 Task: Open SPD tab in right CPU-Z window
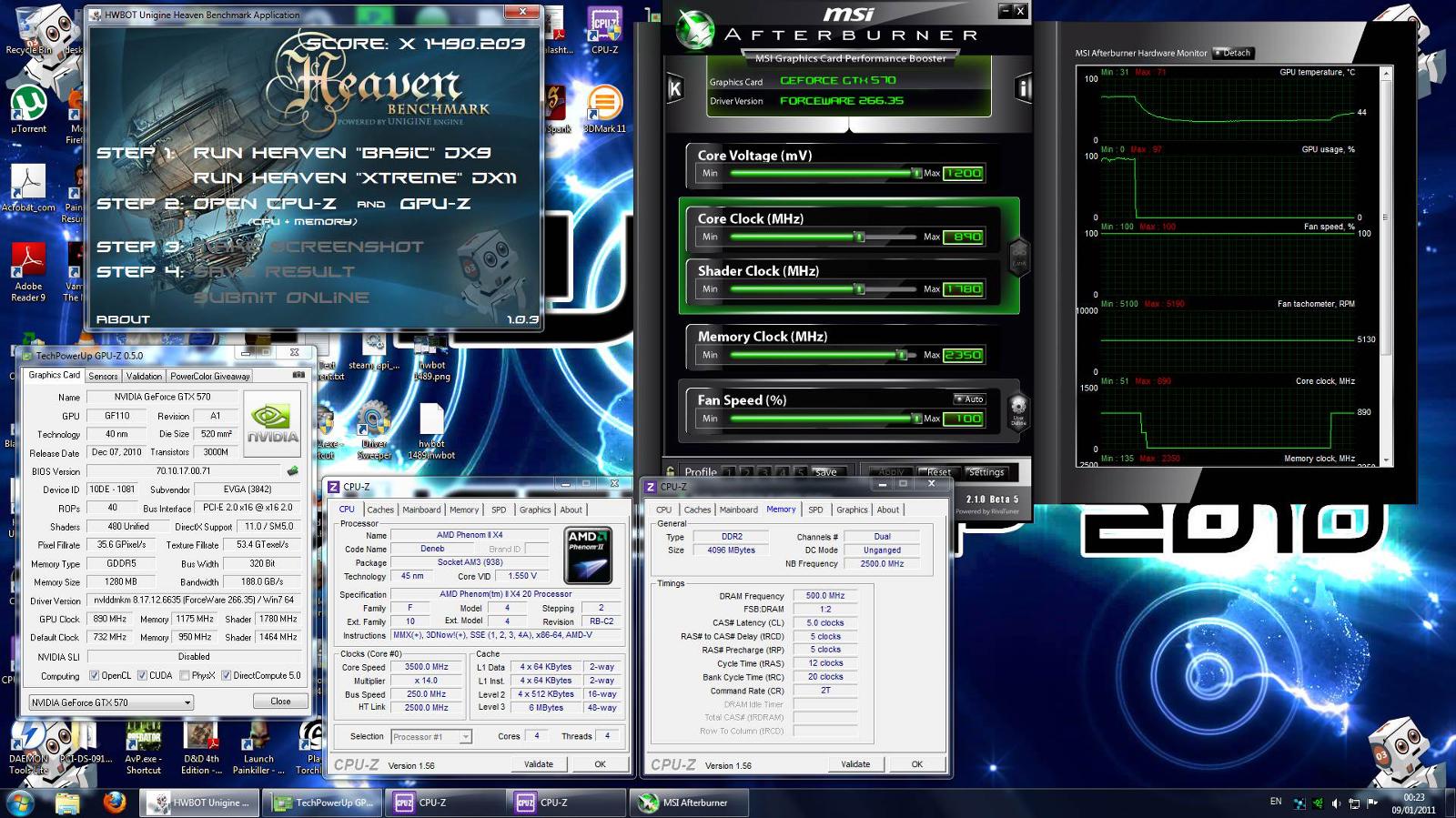[815, 510]
